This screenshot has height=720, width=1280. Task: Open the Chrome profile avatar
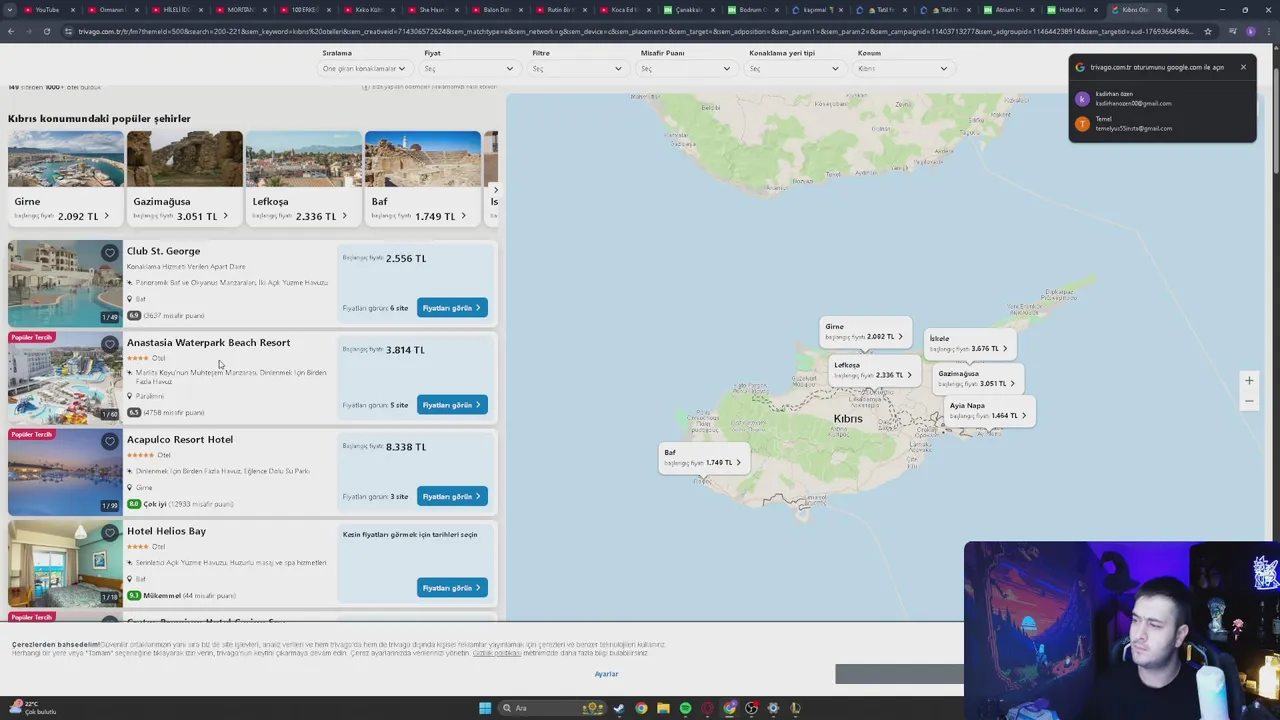click(1251, 31)
